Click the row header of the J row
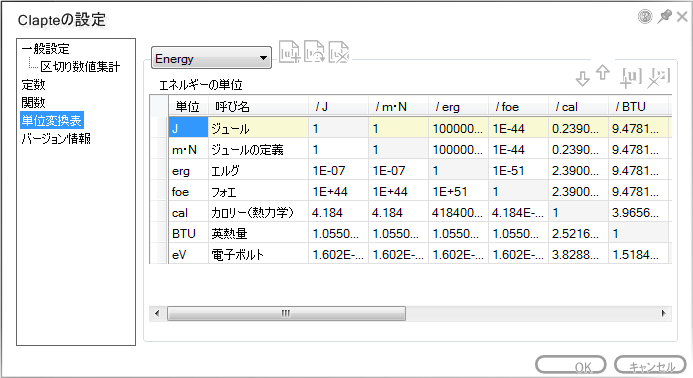The image size is (693, 378). [x=159, y=128]
